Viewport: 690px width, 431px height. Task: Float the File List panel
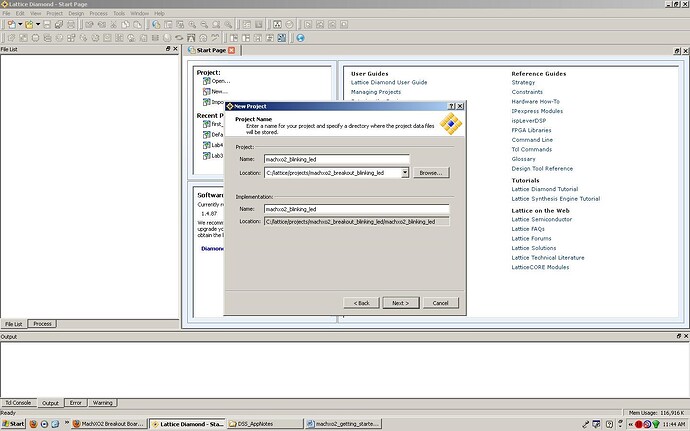[x=168, y=49]
